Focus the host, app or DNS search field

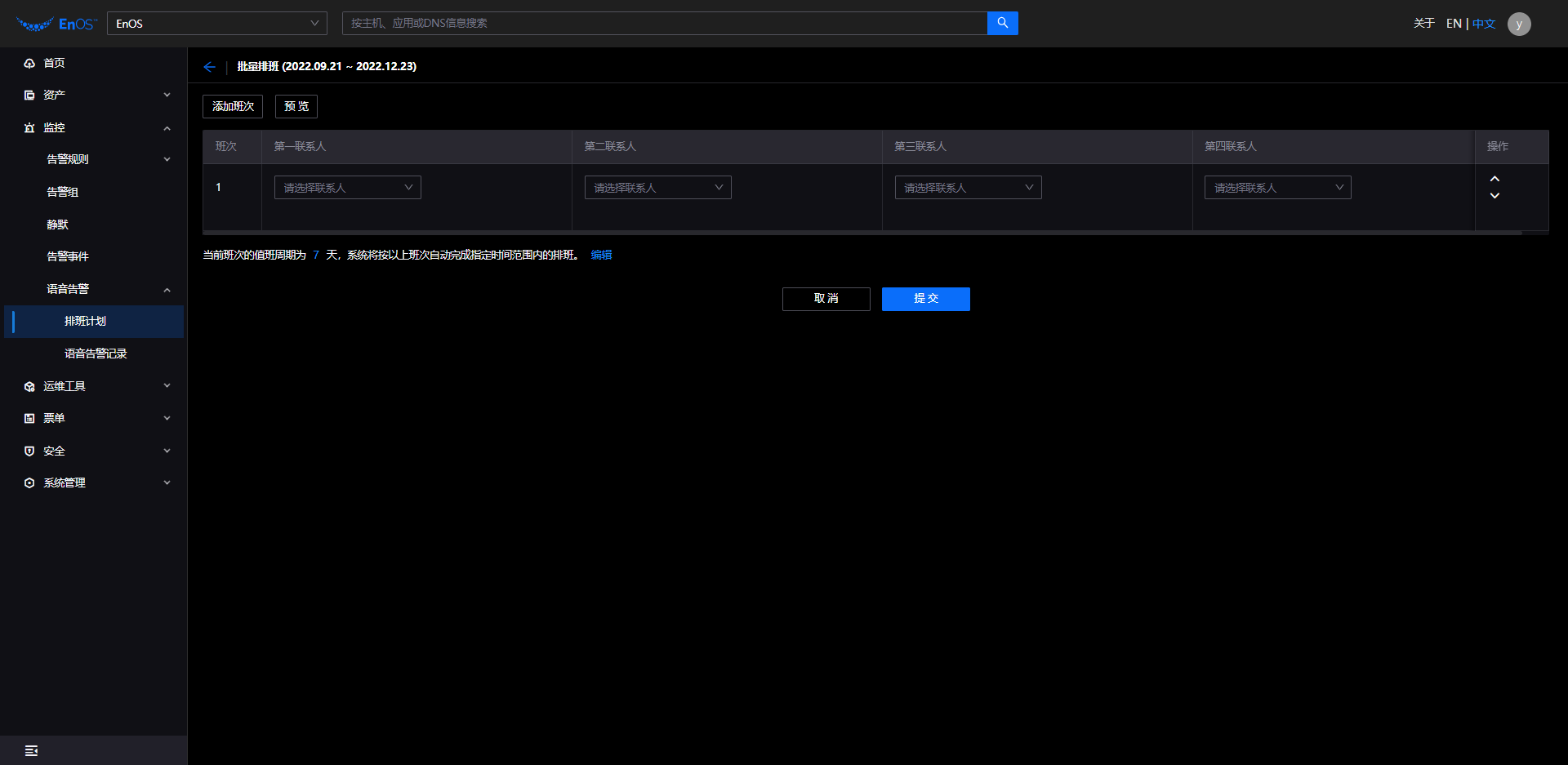(665, 23)
